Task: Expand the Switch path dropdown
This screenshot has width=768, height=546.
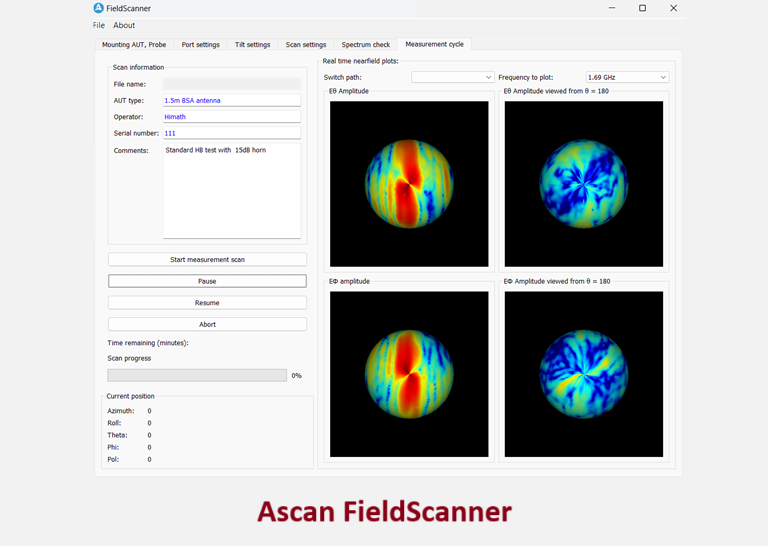Action: click(452, 77)
